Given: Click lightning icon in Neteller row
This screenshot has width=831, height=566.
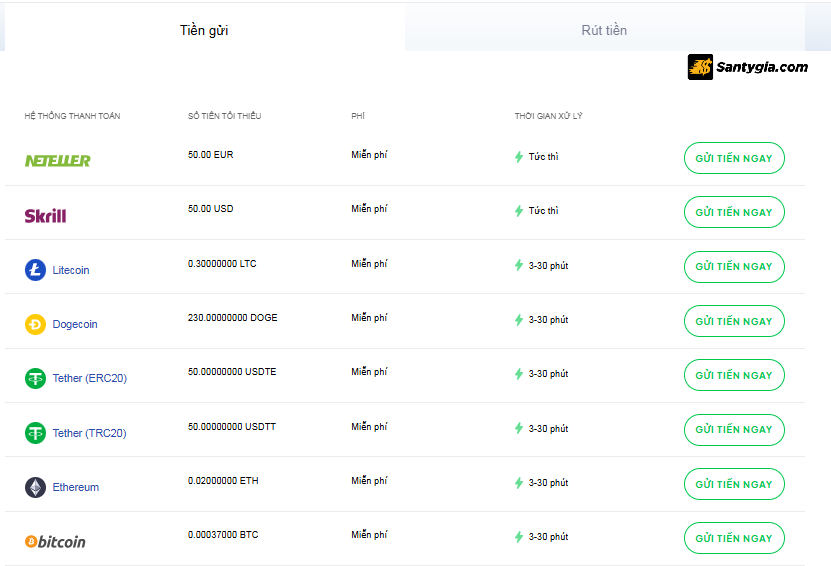Looking at the screenshot, I should pos(519,157).
